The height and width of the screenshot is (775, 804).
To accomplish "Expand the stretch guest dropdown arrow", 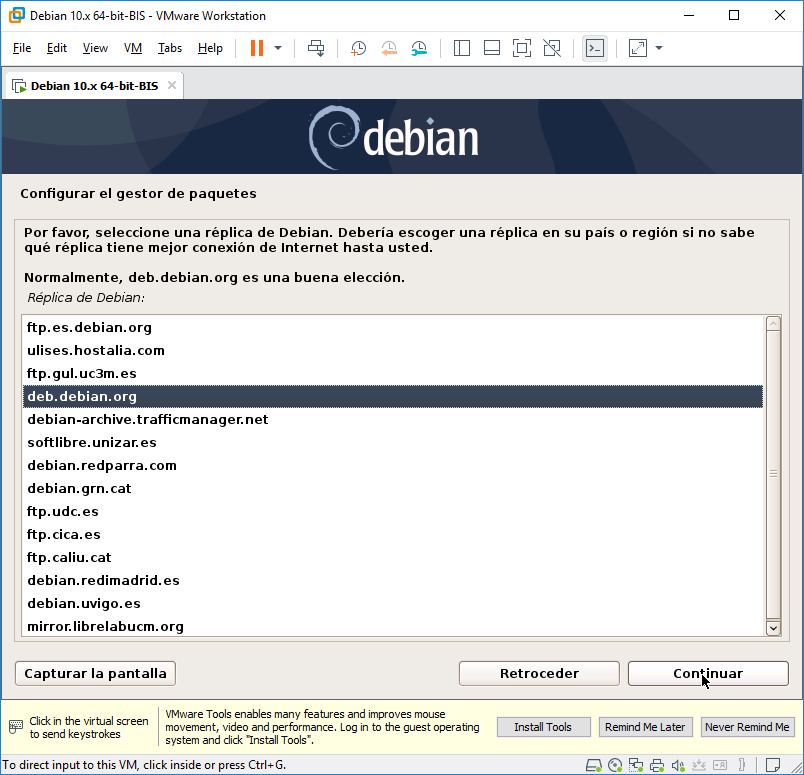I will [x=659, y=48].
